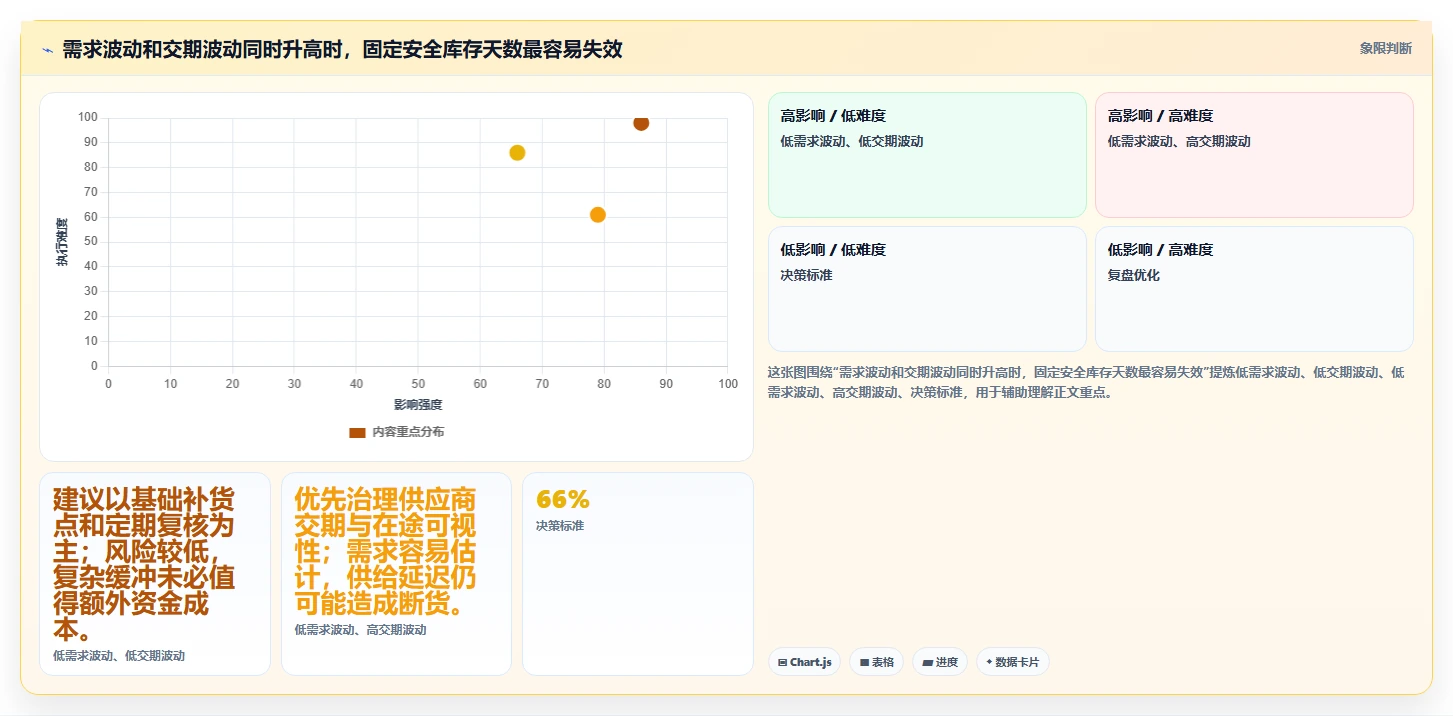The height and width of the screenshot is (716, 1453).
Task: Click 低需求波动、高交期波动 caption in second data card
Action: pyautogui.click(x=361, y=630)
